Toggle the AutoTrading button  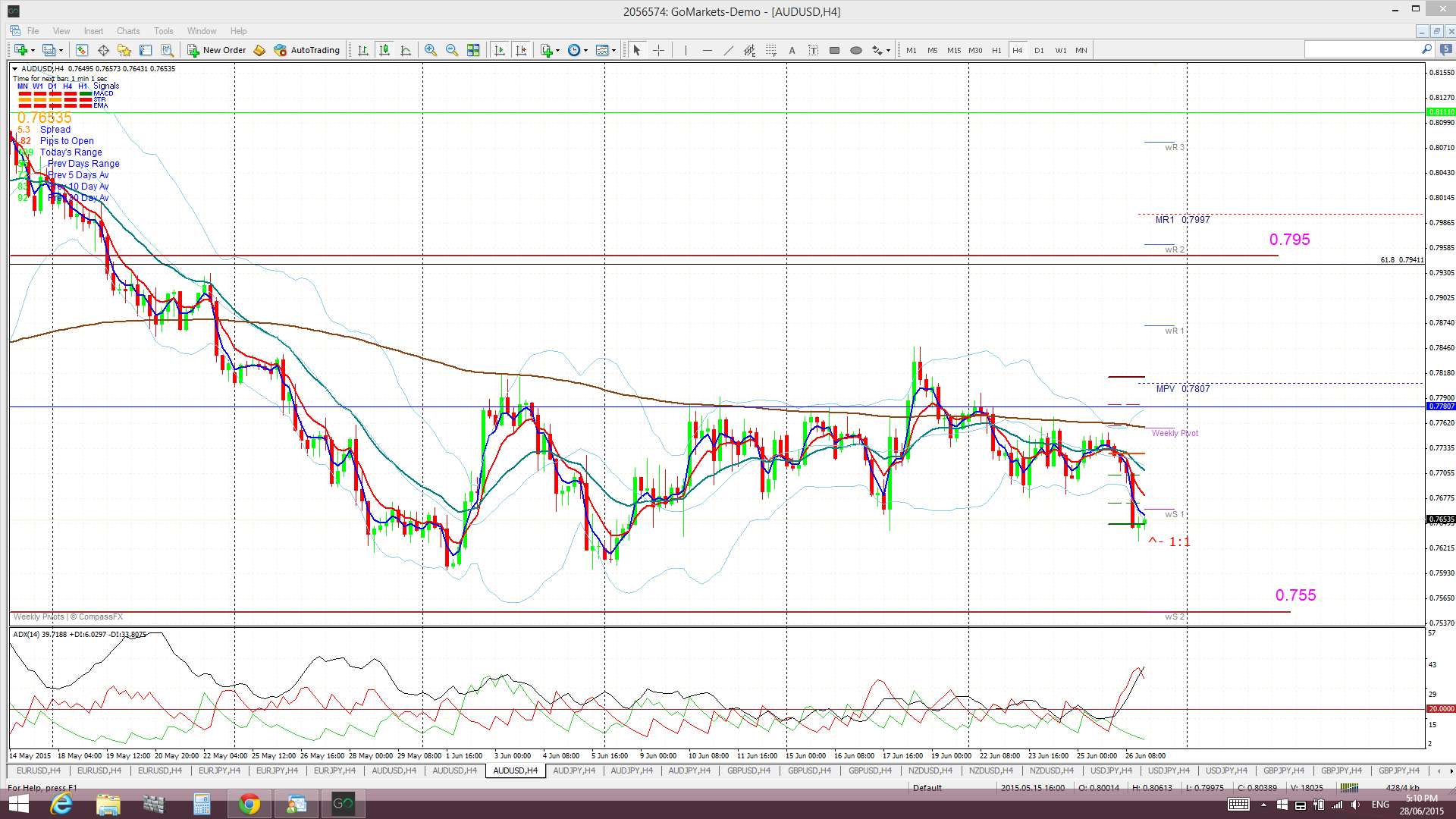tap(306, 50)
